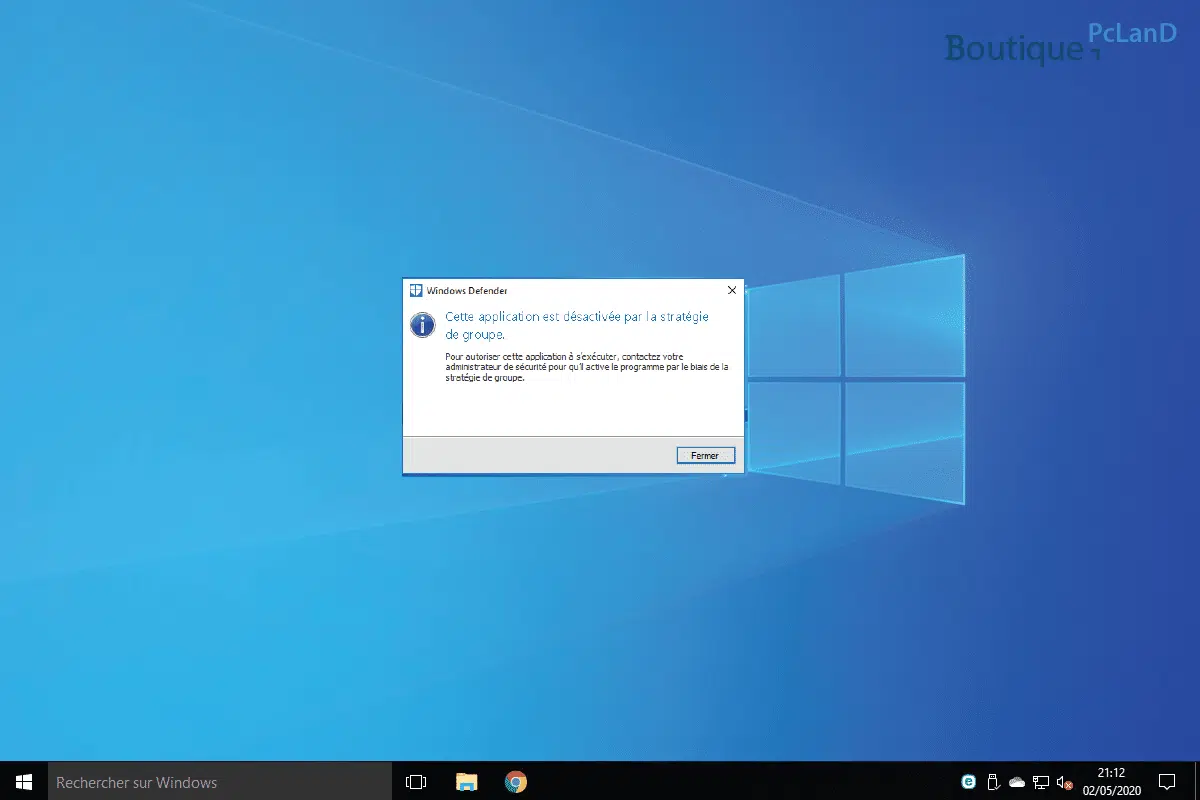Click the ESET tray icon
The height and width of the screenshot is (800, 1200).
968,782
